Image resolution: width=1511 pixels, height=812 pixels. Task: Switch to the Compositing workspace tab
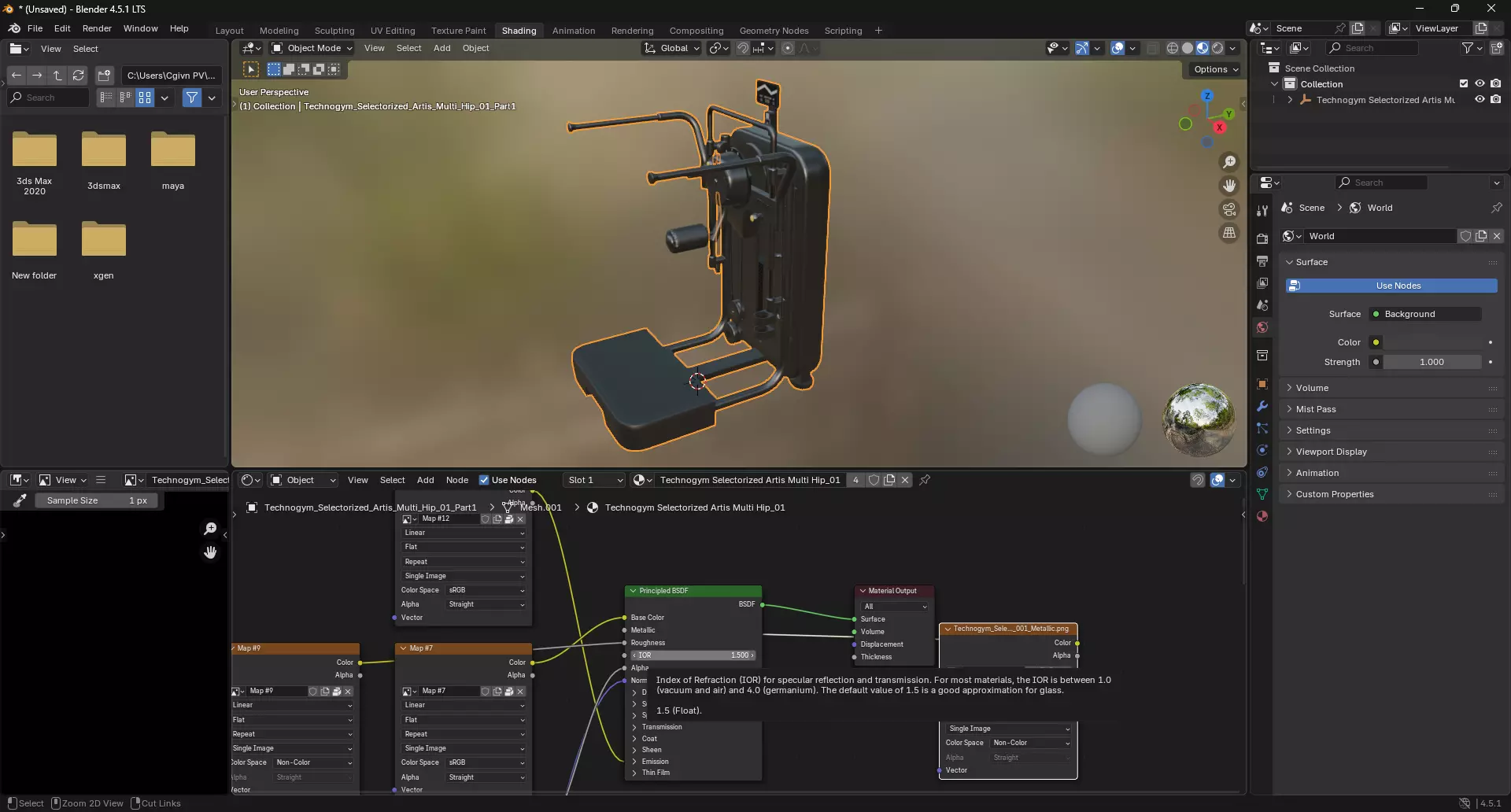click(696, 31)
